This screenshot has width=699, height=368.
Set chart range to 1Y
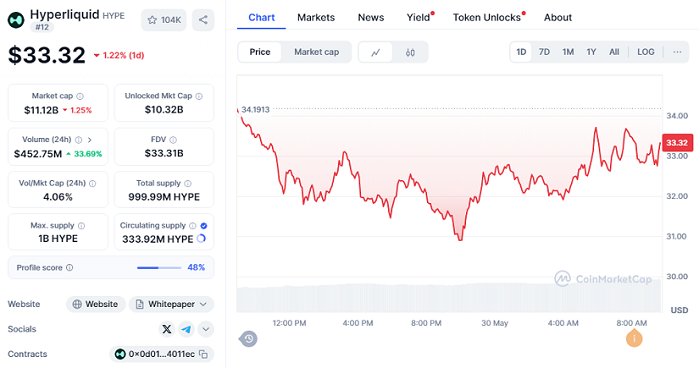591,52
